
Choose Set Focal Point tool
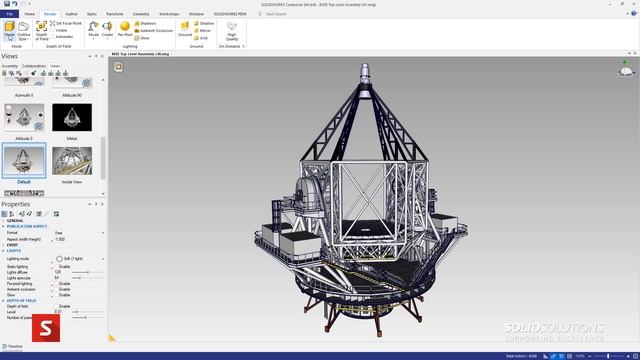66,23
